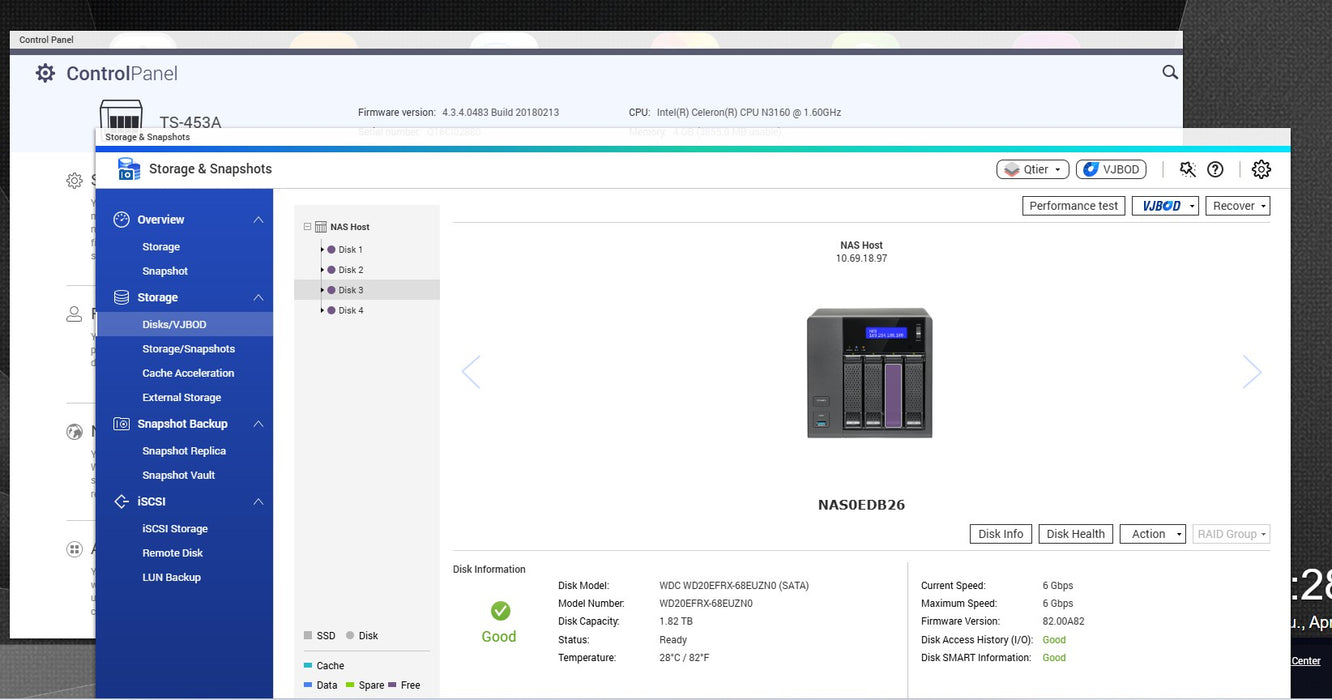Collapse the Snapshot Backup section chevron
1332x700 pixels.
pos(258,424)
